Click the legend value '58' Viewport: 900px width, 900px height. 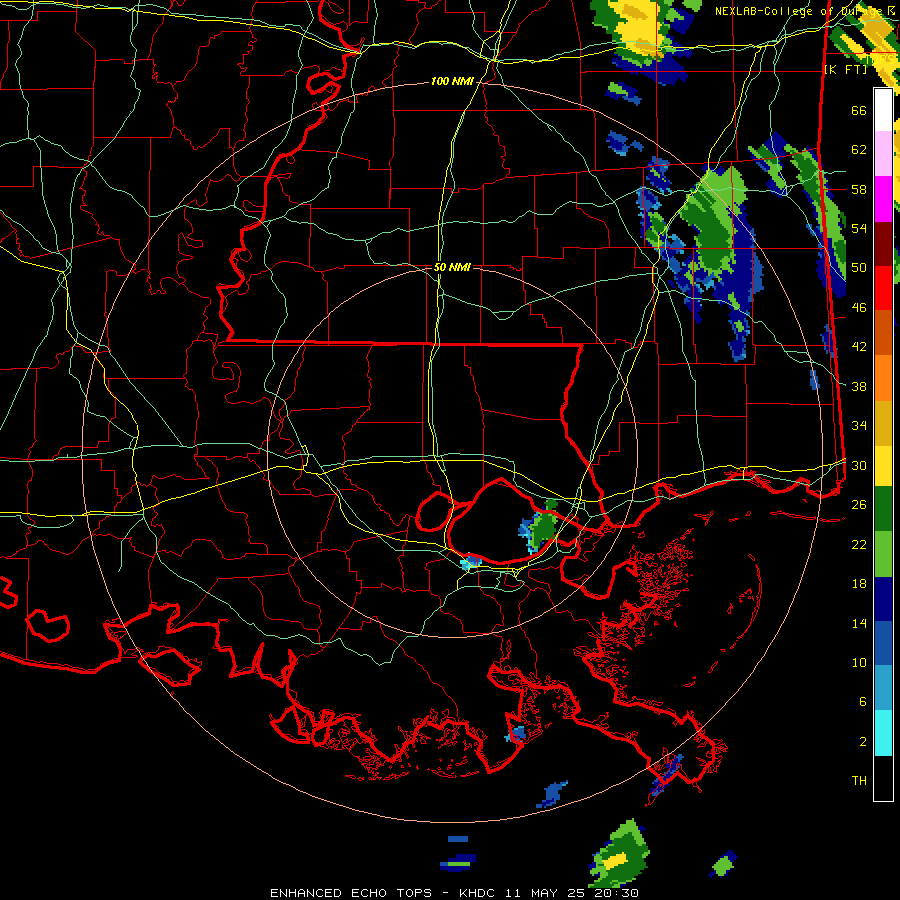click(x=859, y=189)
